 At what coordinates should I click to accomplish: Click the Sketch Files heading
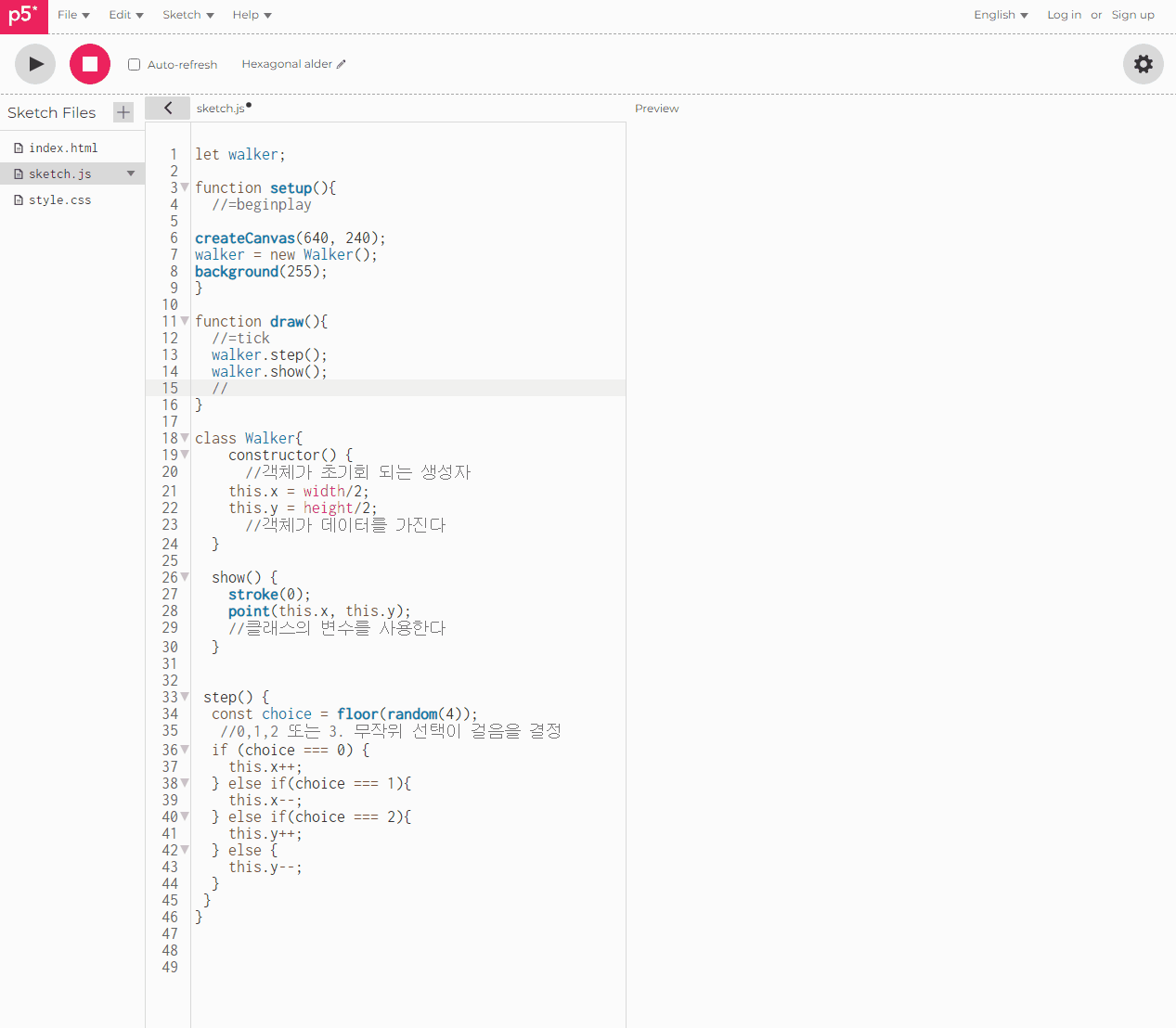tap(52, 112)
